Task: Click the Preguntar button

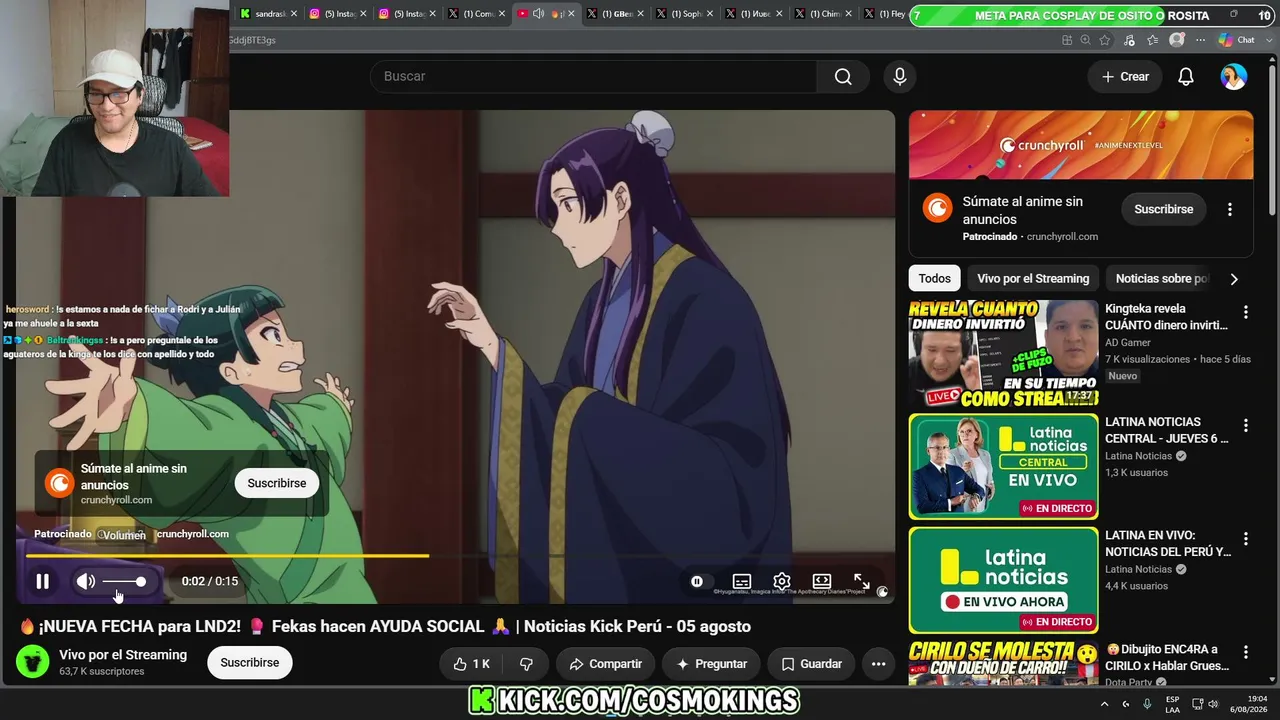Action: 712,664
